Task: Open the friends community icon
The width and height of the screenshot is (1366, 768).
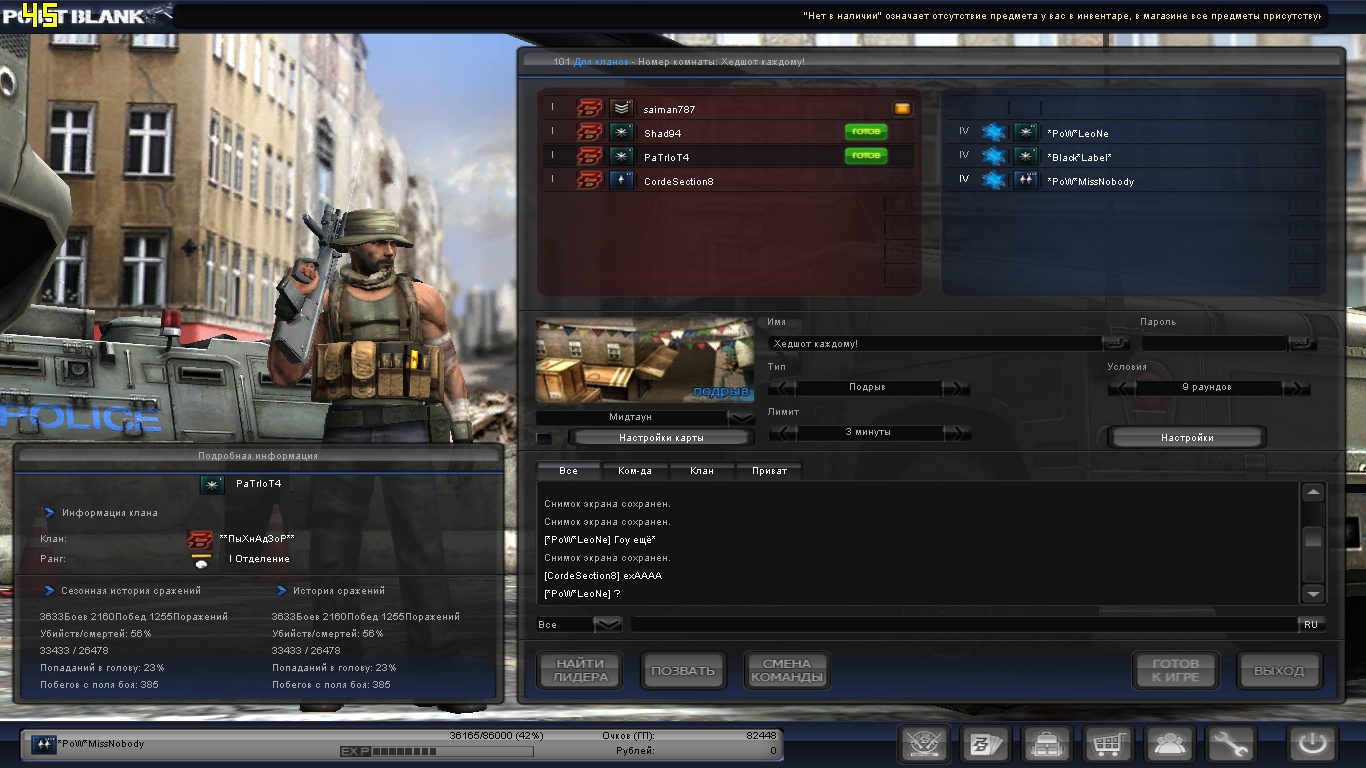Action: [x=1169, y=745]
